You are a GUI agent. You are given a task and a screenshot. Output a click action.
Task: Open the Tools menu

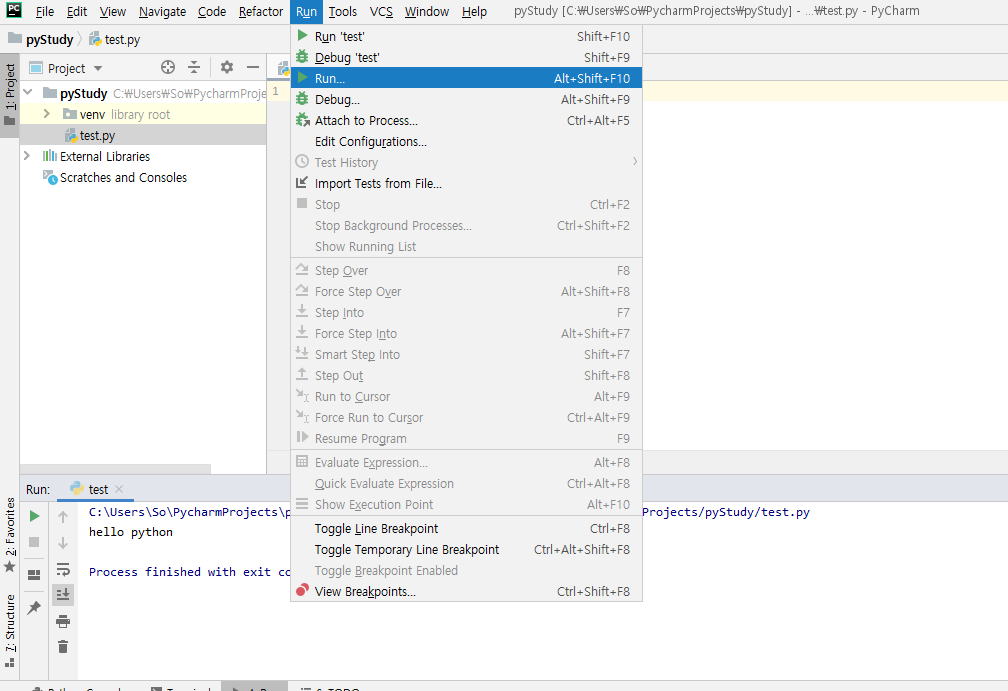tap(342, 12)
